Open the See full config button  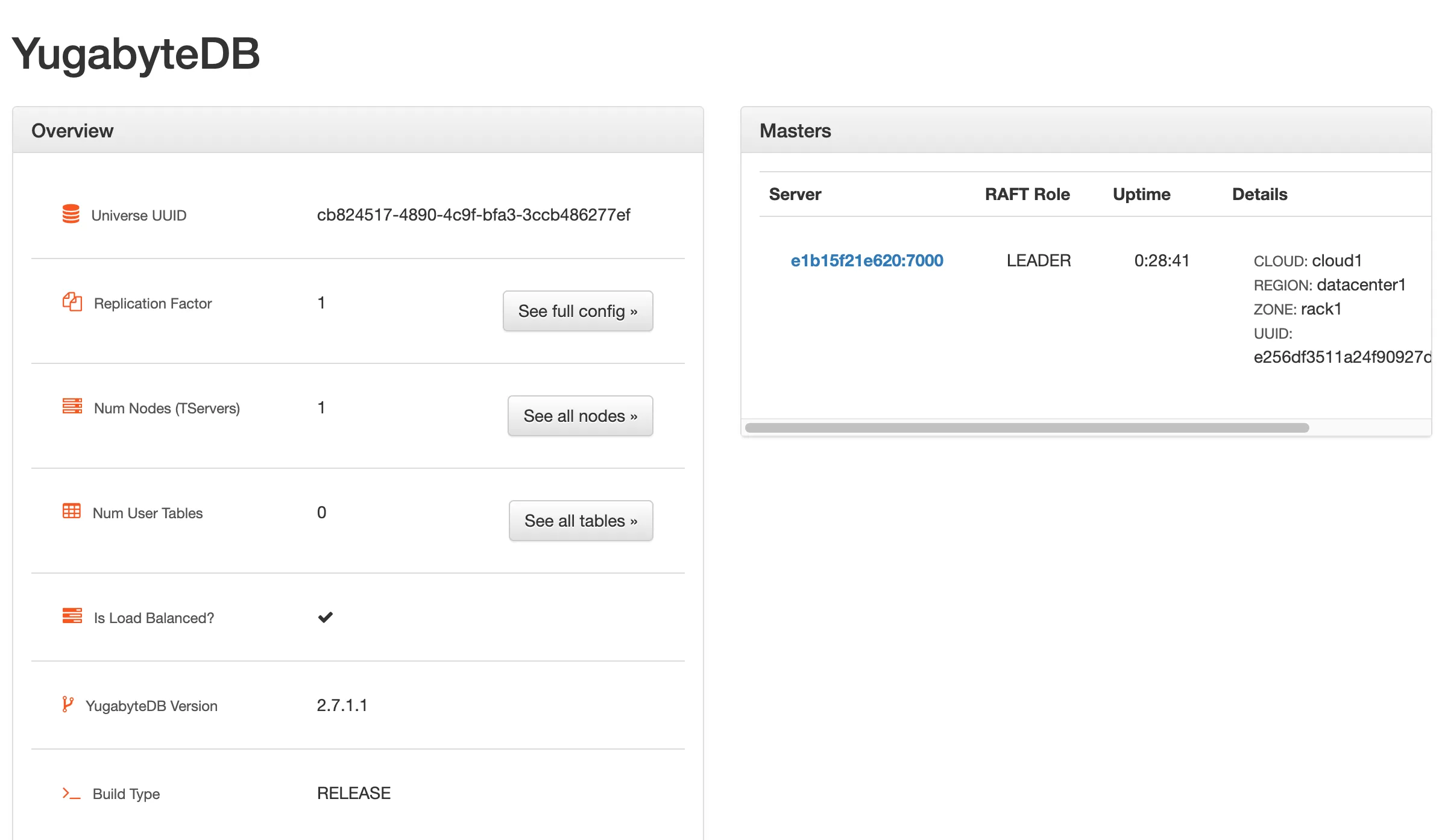tap(578, 311)
